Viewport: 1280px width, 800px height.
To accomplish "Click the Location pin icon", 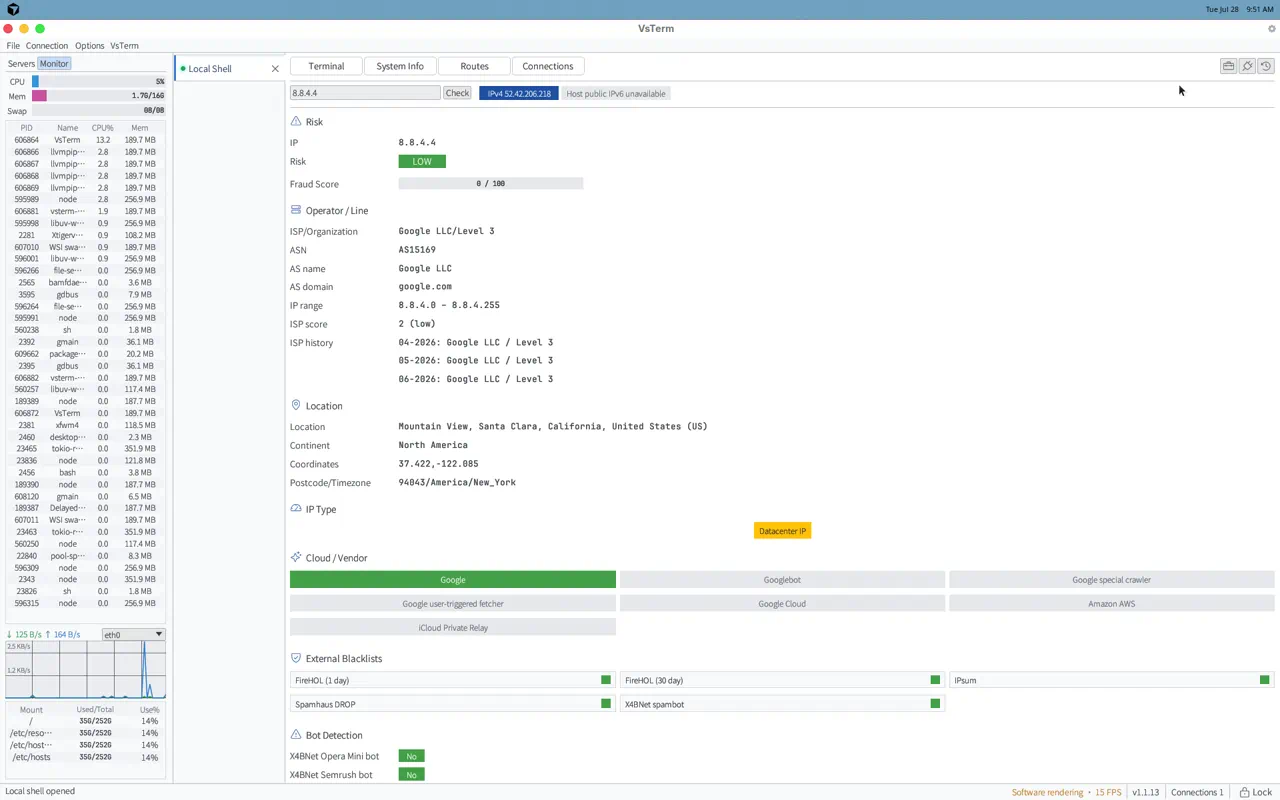I will [x=295, y=405].
